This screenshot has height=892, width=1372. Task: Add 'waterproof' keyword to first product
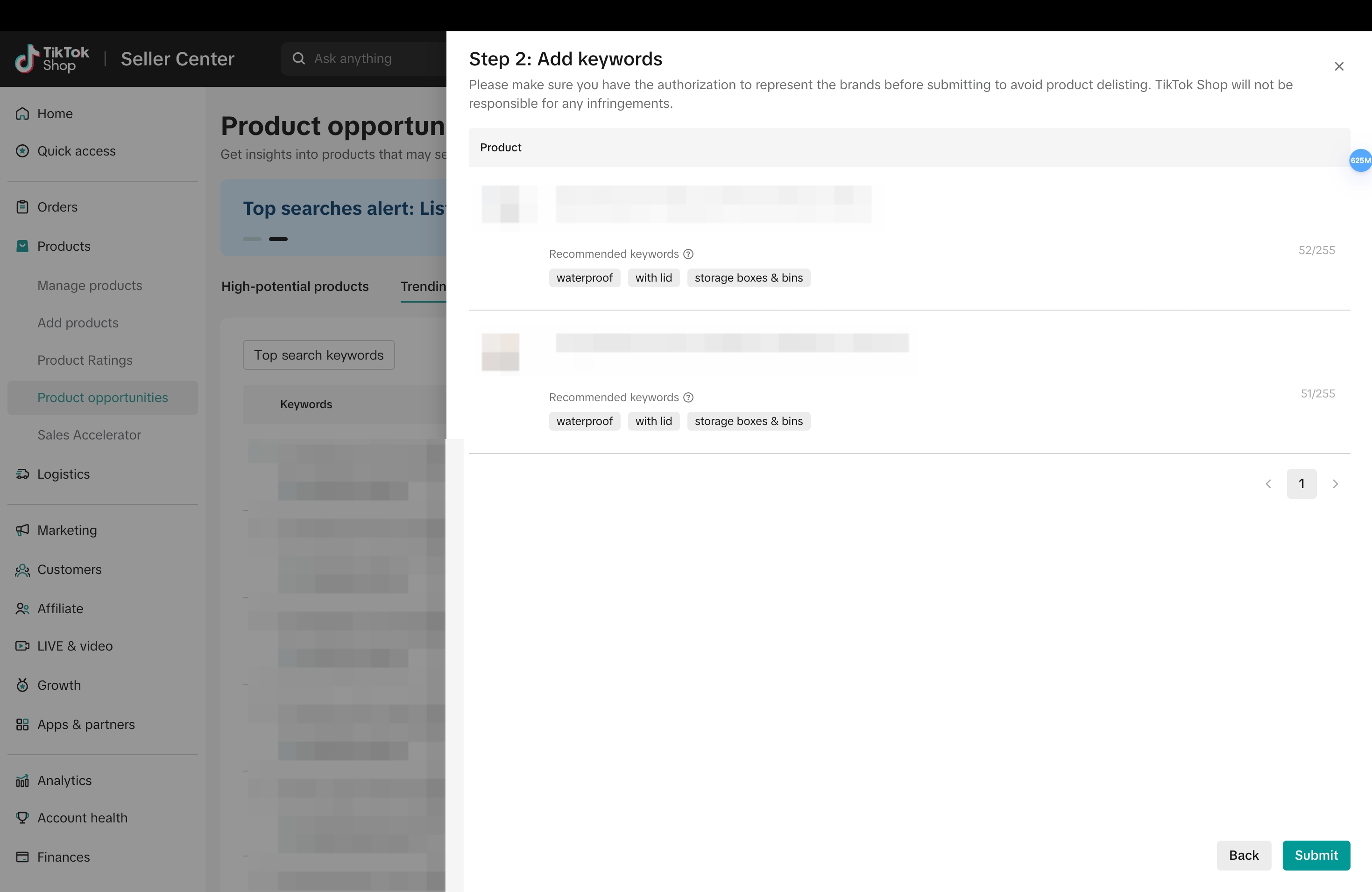(x=585, y=278)
